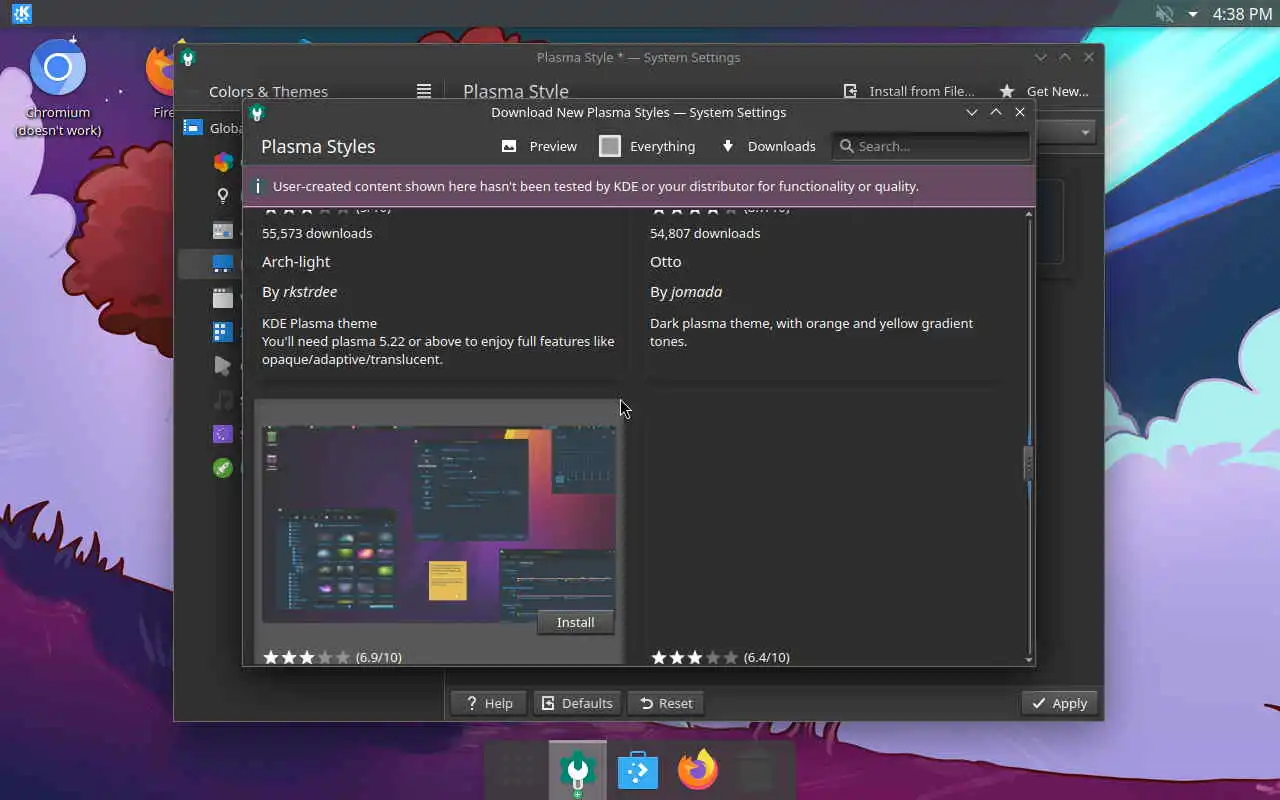Open the Colors sidebar icon
This screenshot has width=1280, height=800.
[223, 162]
